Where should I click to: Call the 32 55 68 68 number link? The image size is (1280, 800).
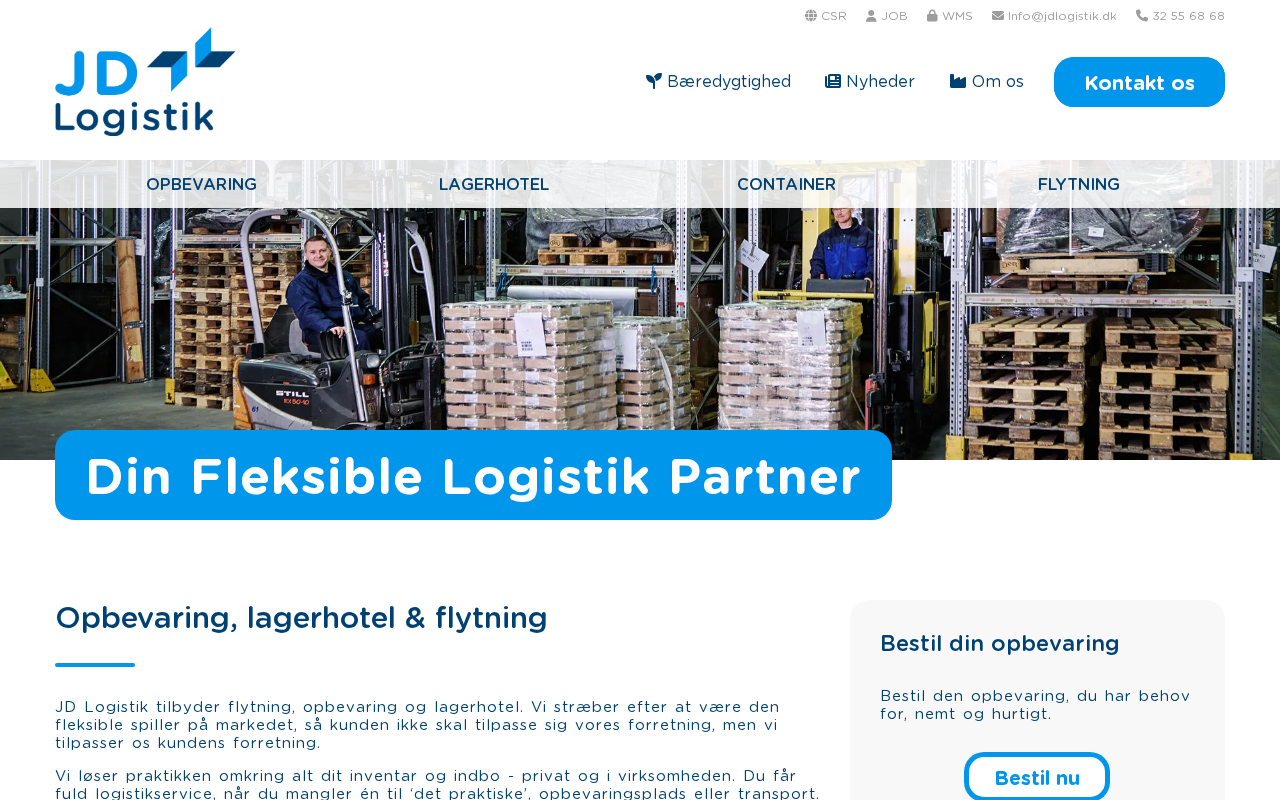point(1188,16)
